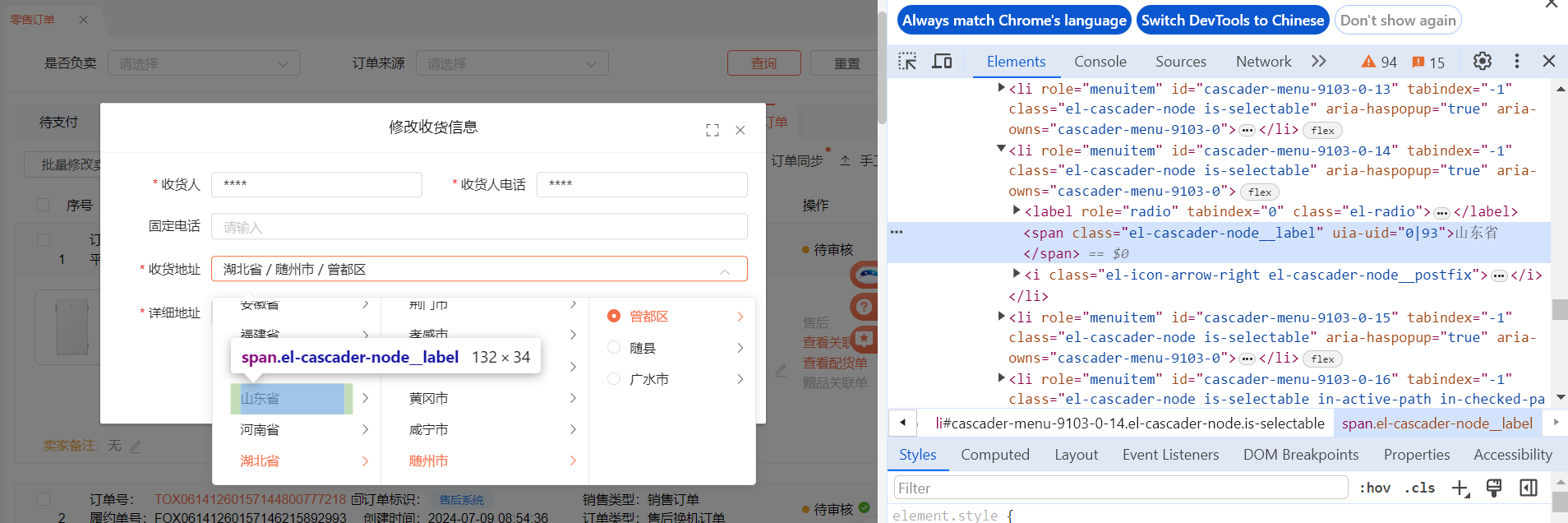Image resolution: width=1568 pixels, height=523 pixels.
Task: Toggle the :hov element state button
Action: coord(1374,488)
